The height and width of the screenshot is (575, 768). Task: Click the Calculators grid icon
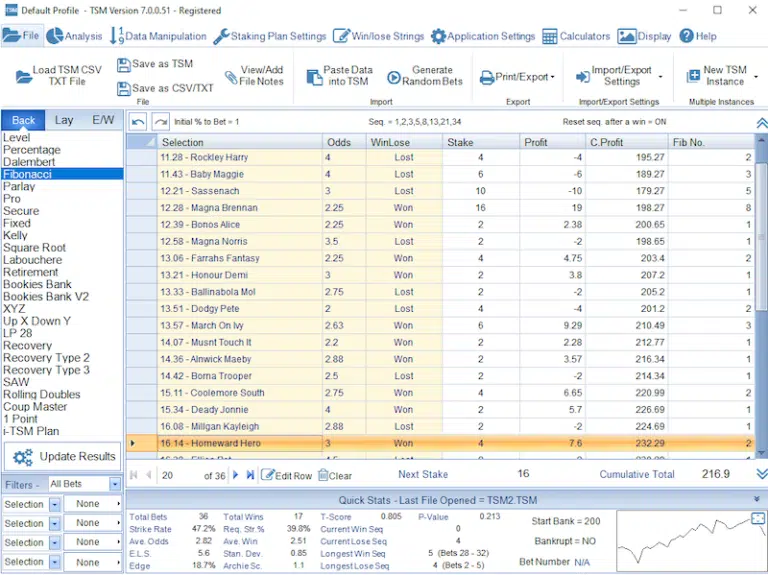coord(550,36)
